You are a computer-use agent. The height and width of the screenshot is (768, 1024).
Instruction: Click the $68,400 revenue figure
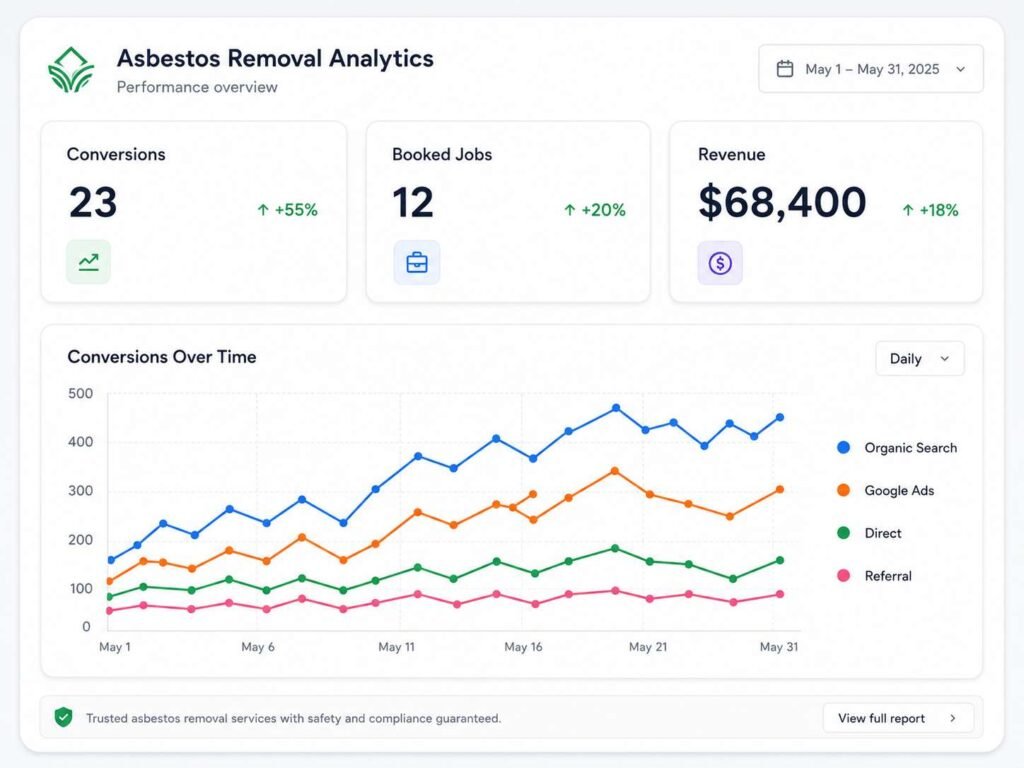coord(782,202)
